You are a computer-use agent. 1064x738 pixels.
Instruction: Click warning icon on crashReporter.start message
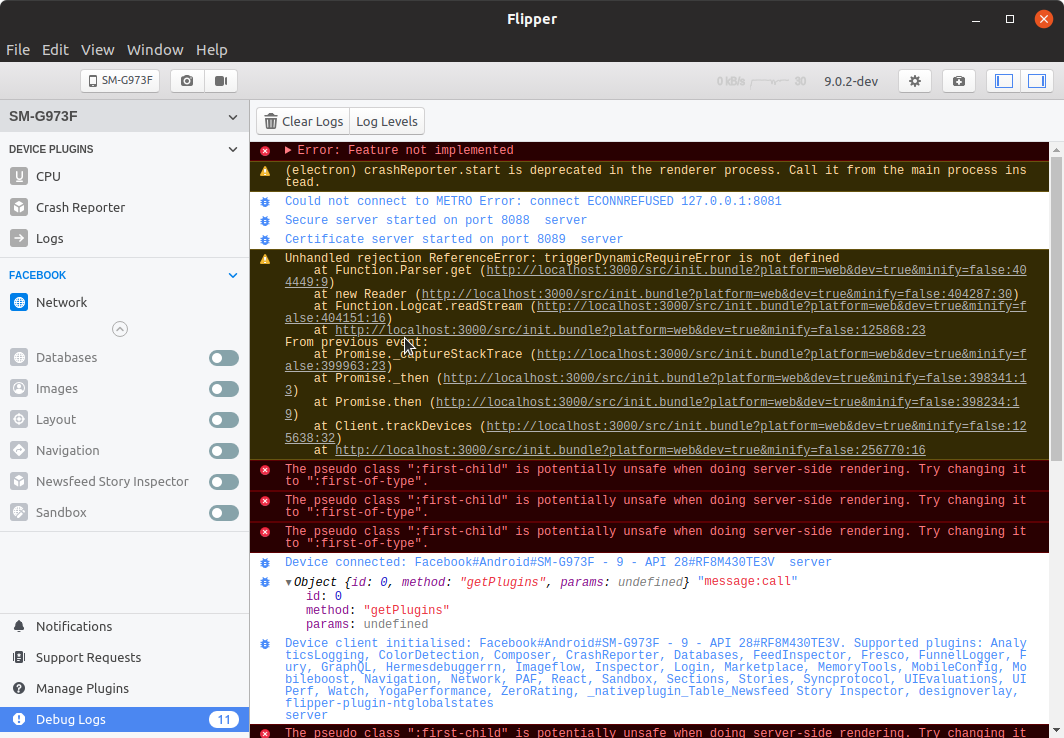pos(265,171)
